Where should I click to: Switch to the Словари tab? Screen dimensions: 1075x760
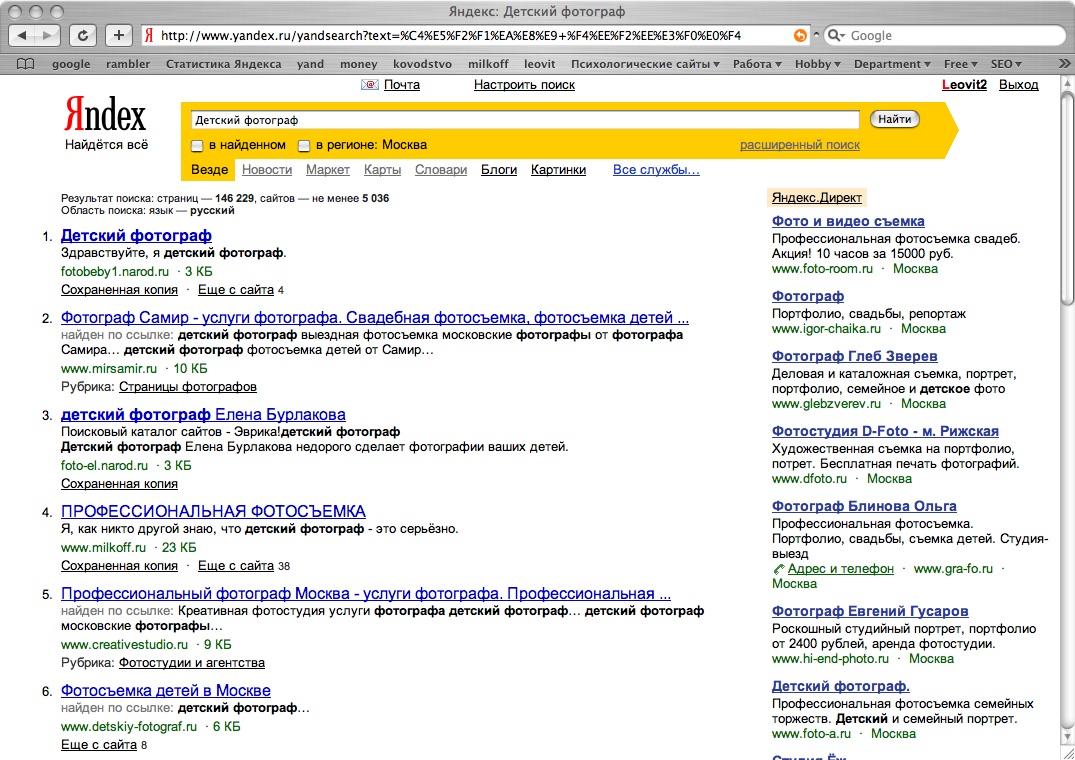(441, 170)
